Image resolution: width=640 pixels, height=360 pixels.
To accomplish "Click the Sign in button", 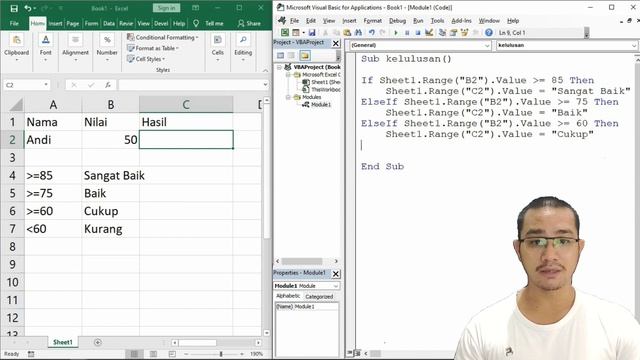I will click(x=167, y=8).
